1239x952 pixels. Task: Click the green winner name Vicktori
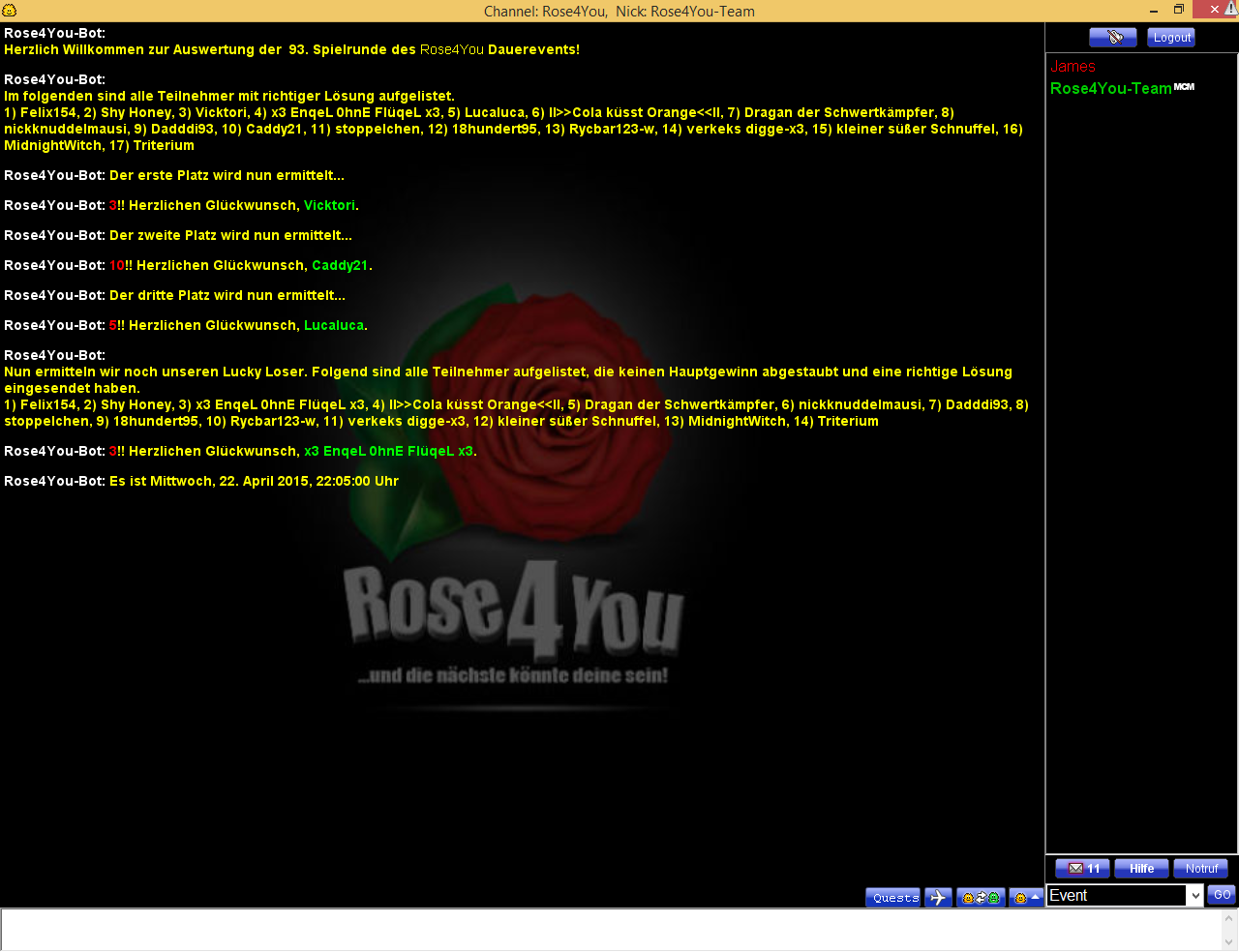pyautogui.click(x=329, y=206)
